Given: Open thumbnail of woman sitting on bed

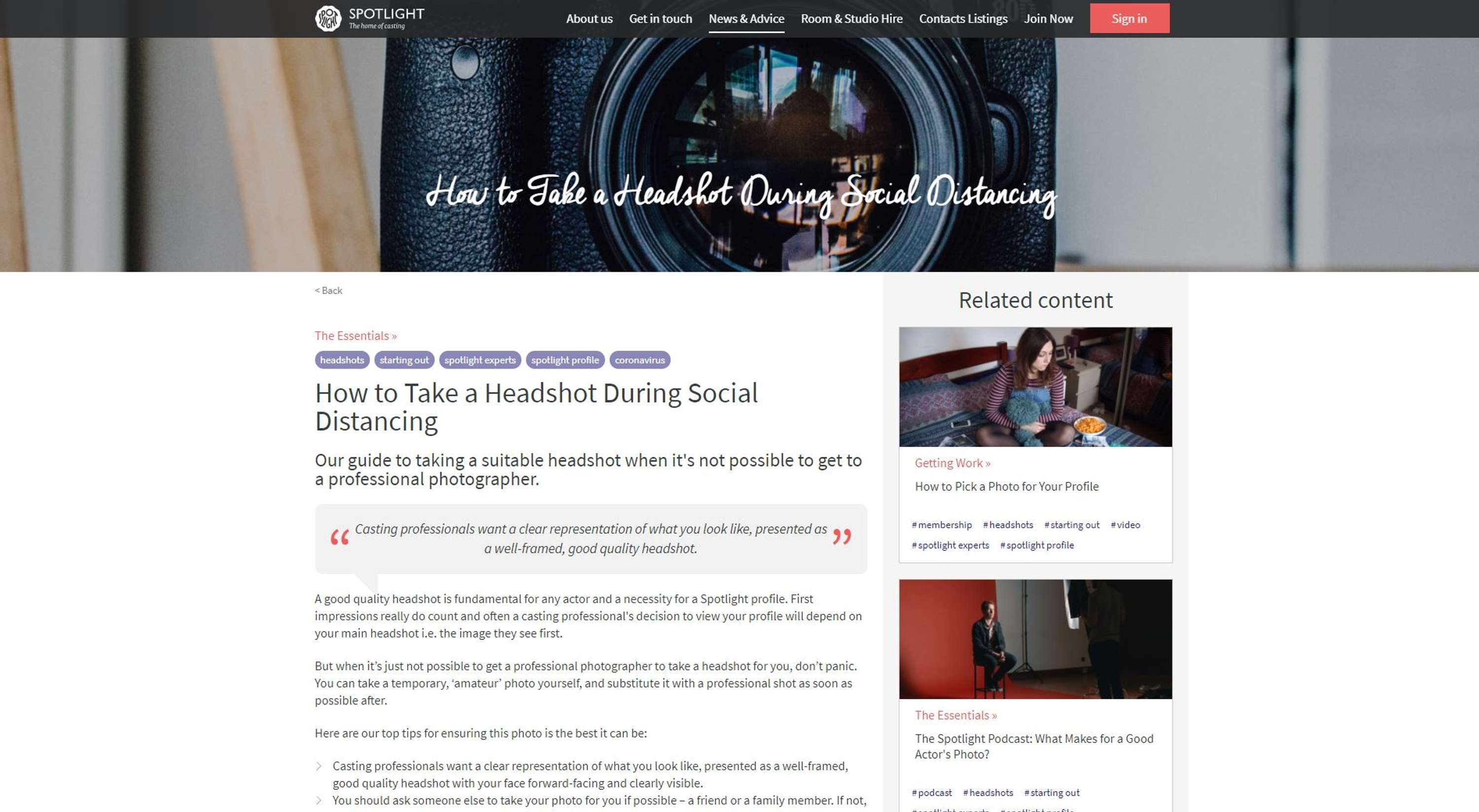Looking at the screenshot, I should click(1035, 387).
